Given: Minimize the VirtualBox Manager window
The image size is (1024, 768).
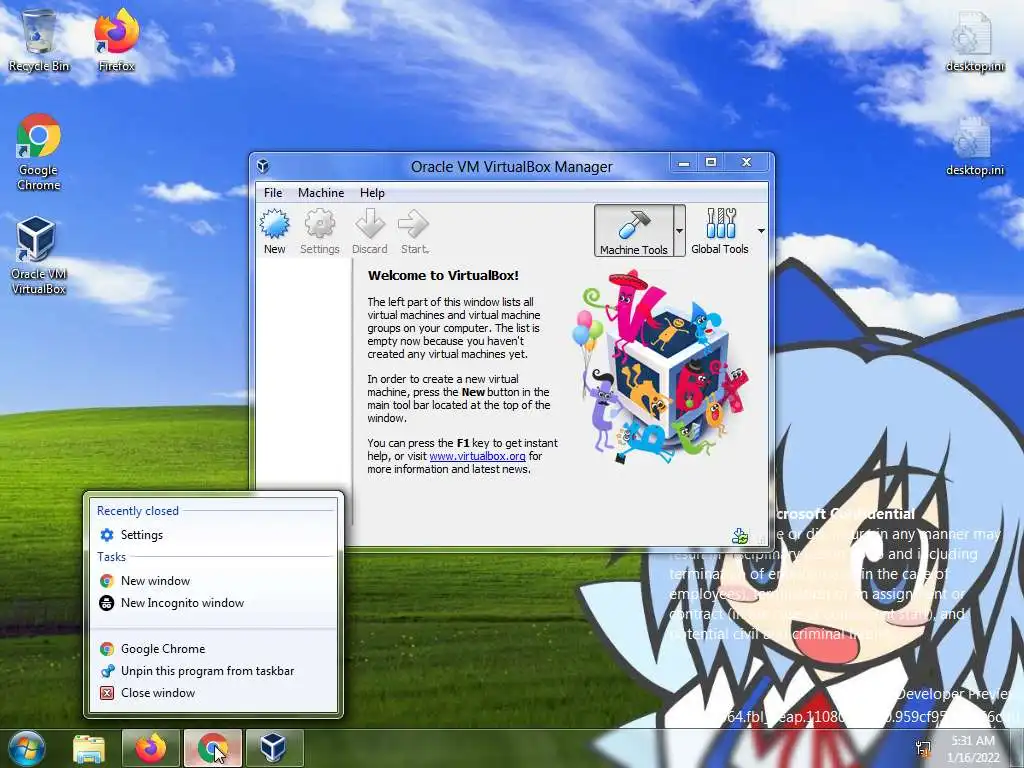Looking at the screenshot, I should [x=684, y=163].
